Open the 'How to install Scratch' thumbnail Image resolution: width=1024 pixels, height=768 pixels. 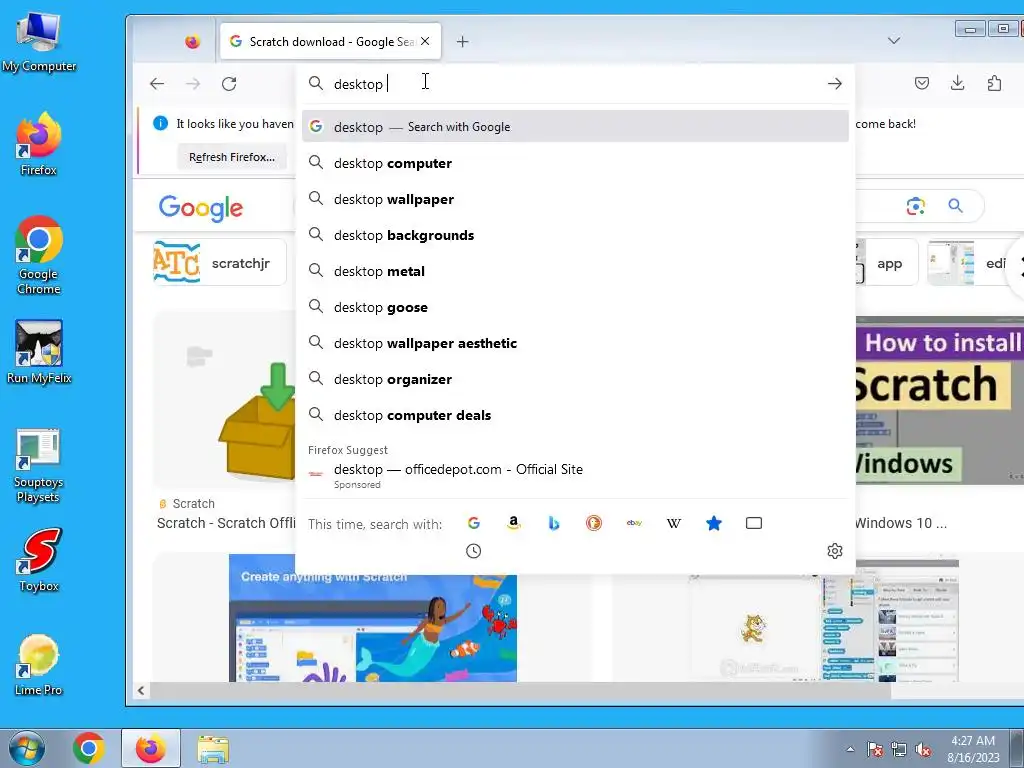[x=940, y=400]
